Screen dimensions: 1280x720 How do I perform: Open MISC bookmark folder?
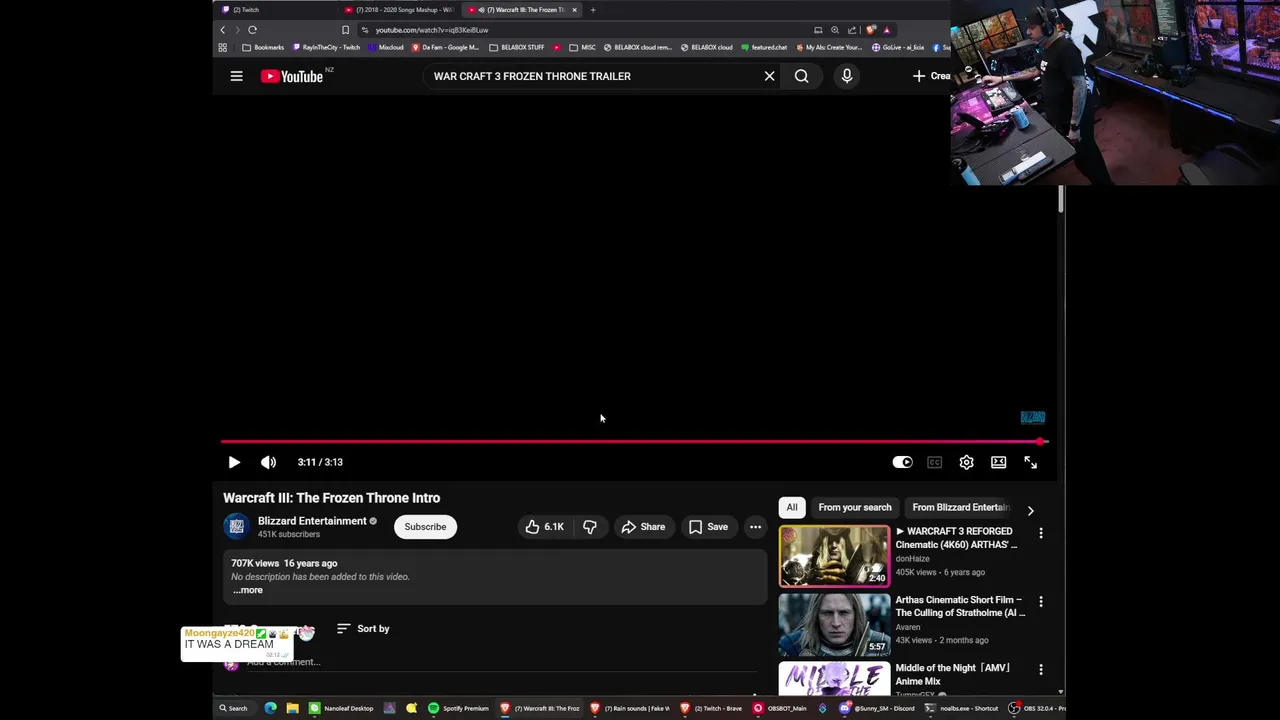(x=582, y=47)
